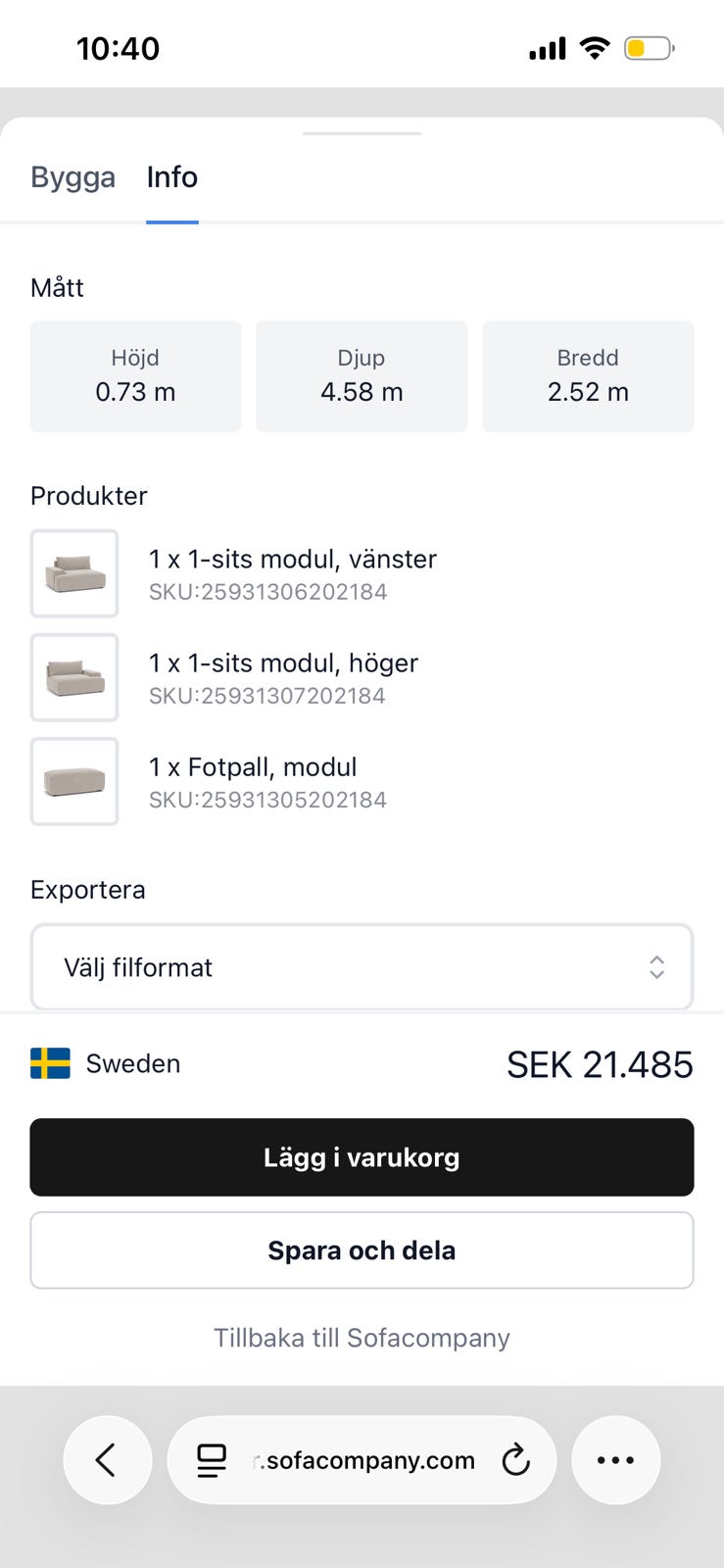Open the left 1-seat module thumbnail

click(74, 573)
